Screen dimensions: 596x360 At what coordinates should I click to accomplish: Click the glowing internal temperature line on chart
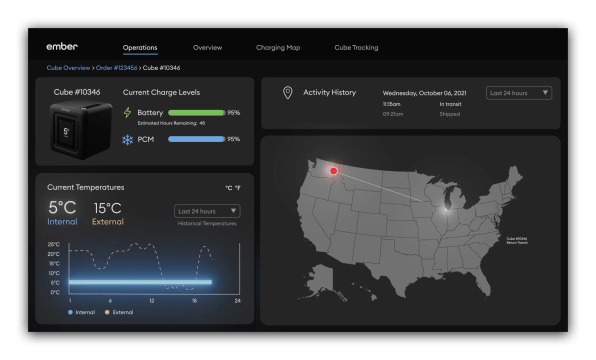coord(140,282)
